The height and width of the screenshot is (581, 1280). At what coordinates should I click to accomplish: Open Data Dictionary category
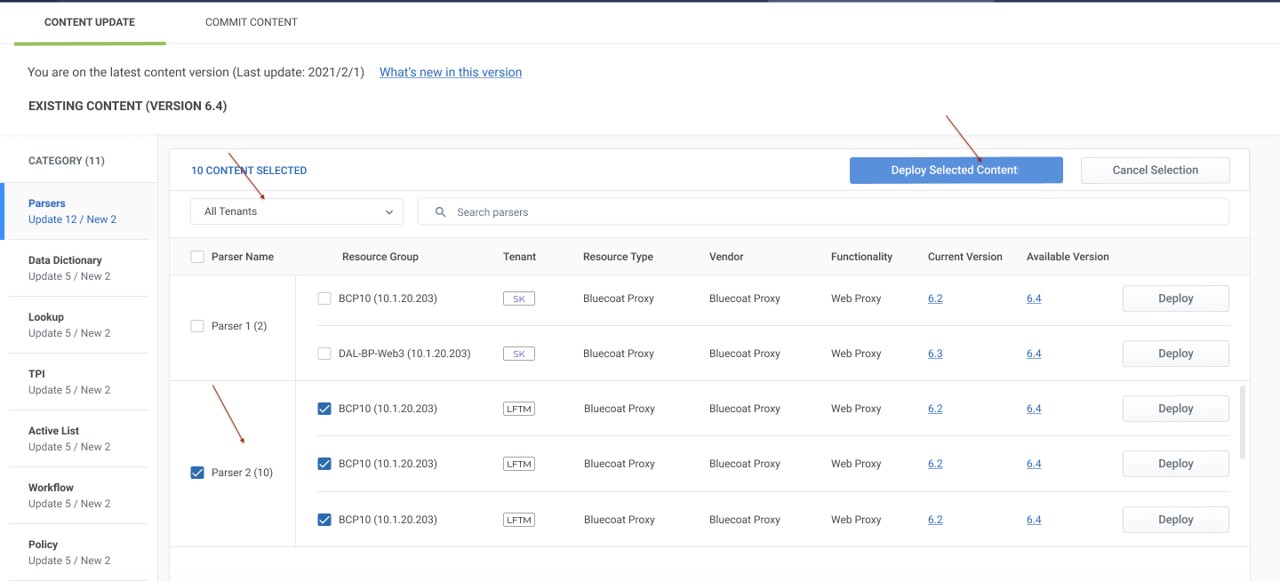click(x=70, y=268)
